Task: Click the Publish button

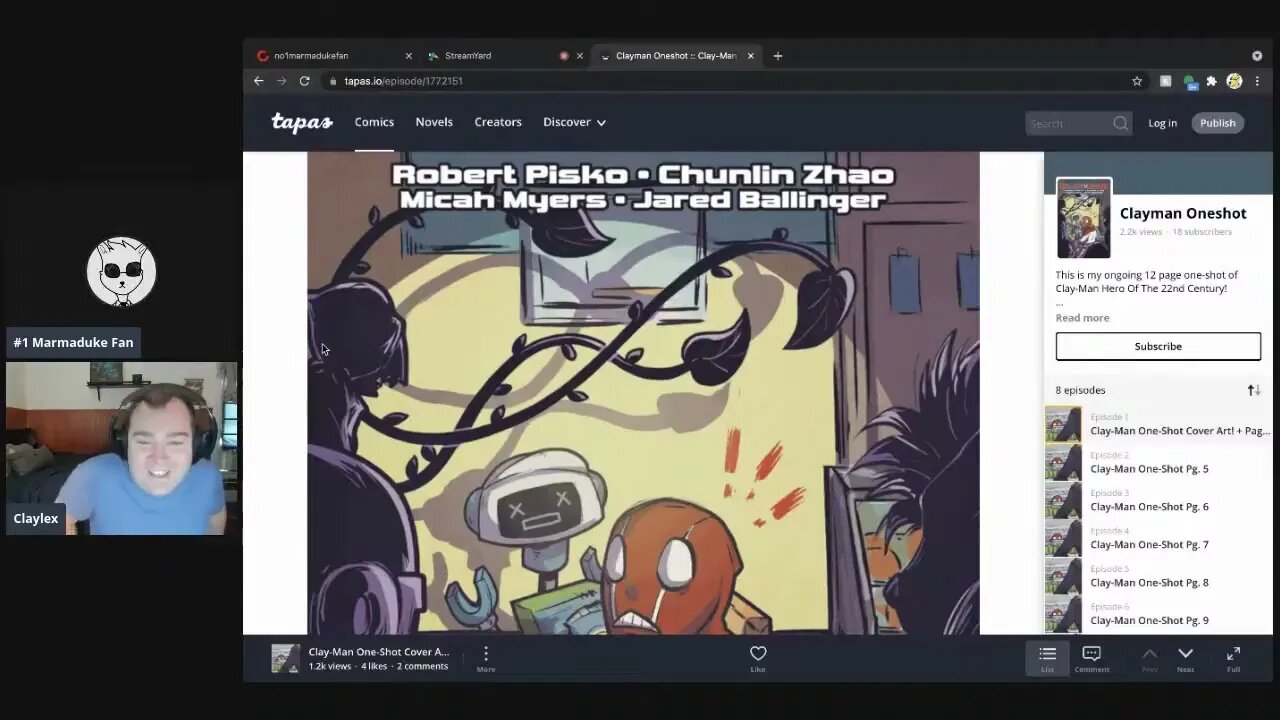Action: [1218, 123]
